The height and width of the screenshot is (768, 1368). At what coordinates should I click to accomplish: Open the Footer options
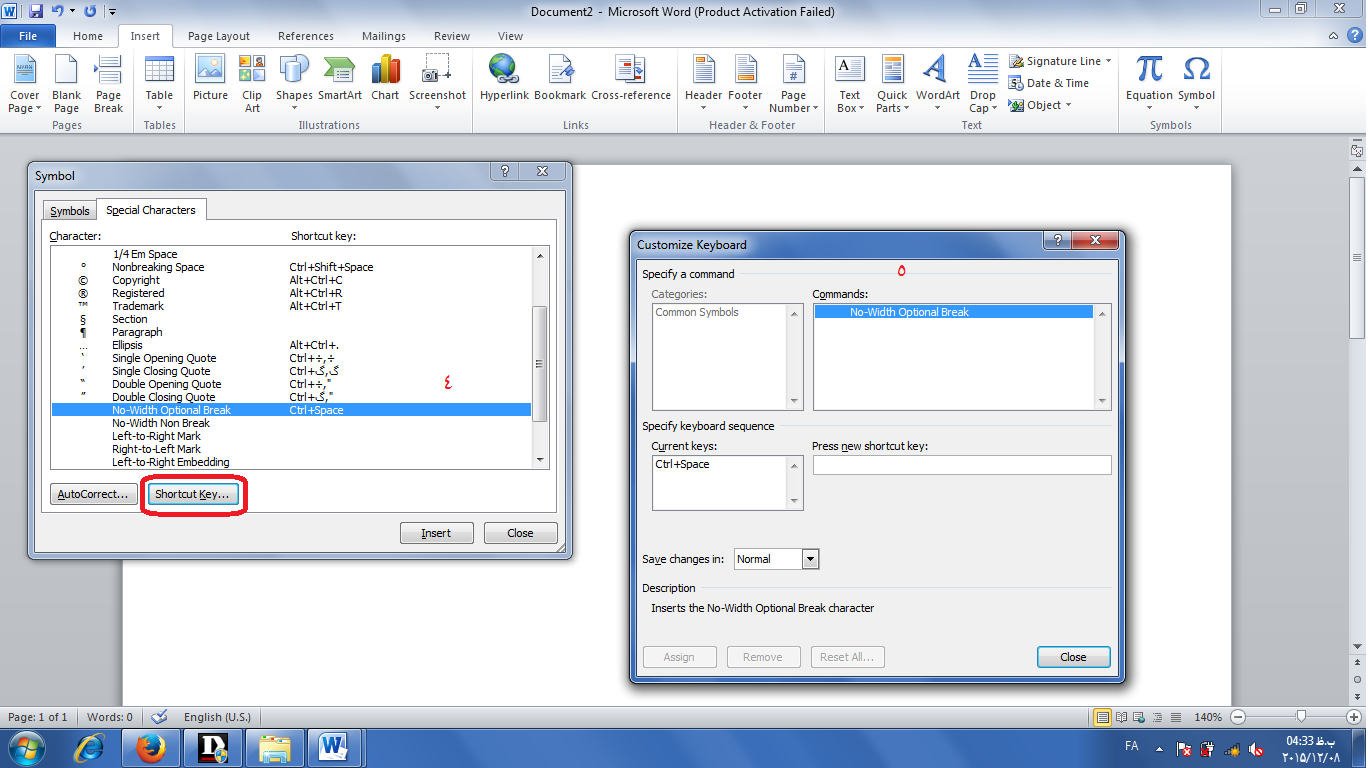coord(745,84)
